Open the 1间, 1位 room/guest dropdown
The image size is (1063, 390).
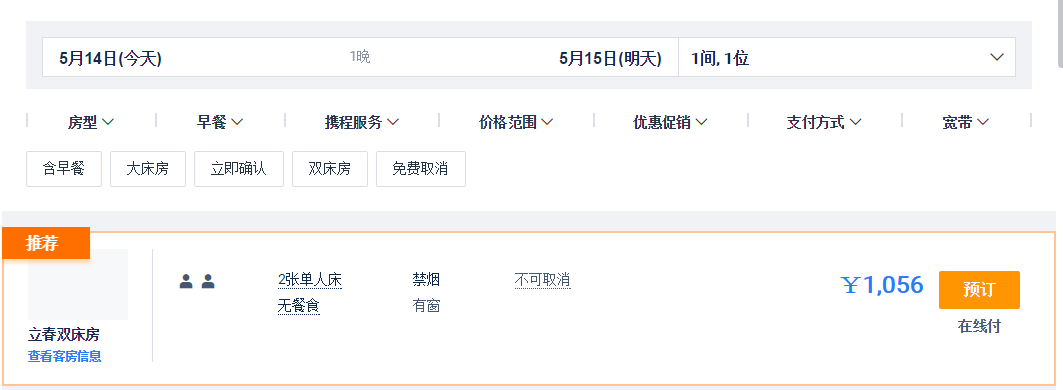click(847, 57)
